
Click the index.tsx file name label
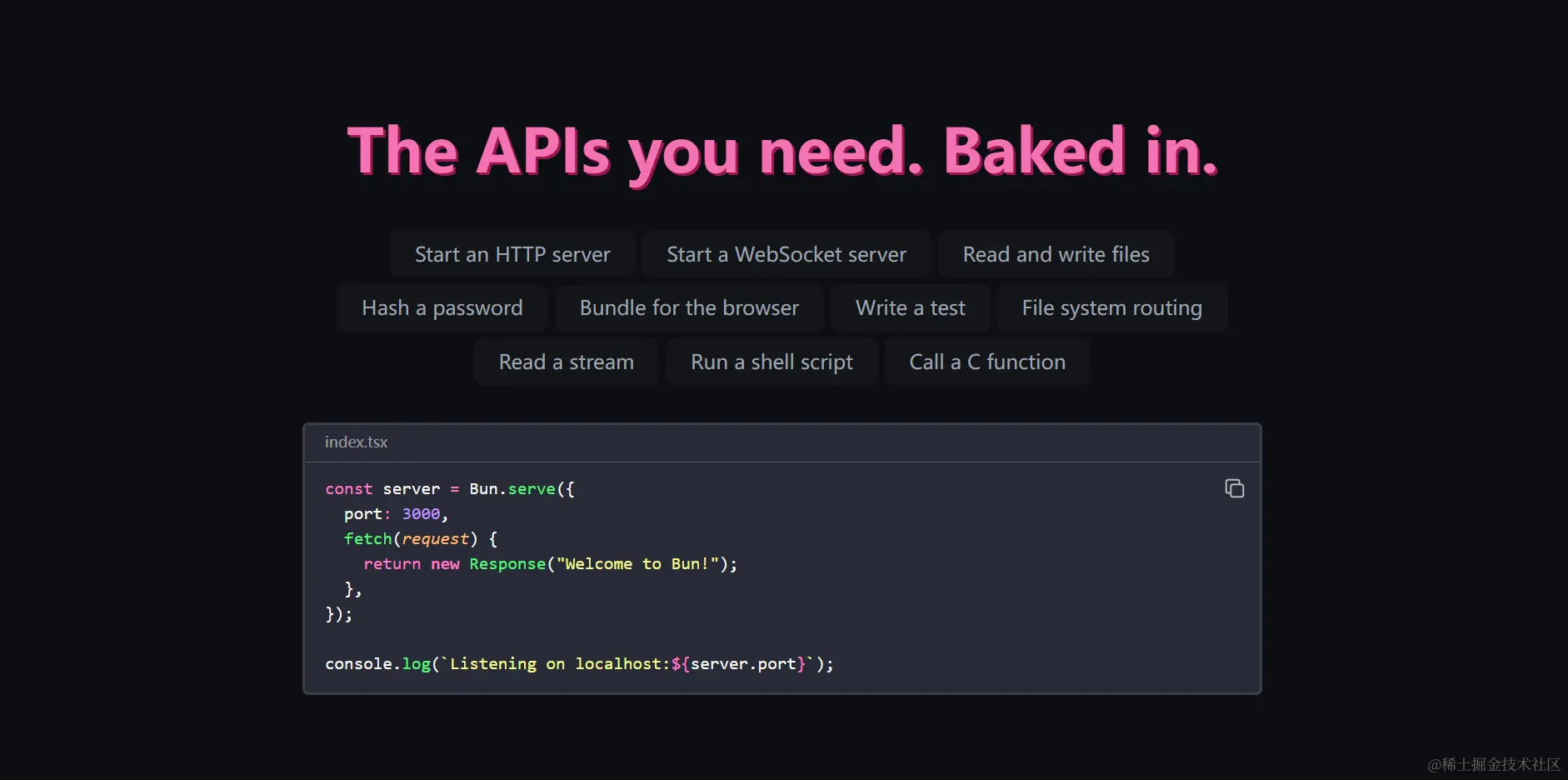(356, 442)
